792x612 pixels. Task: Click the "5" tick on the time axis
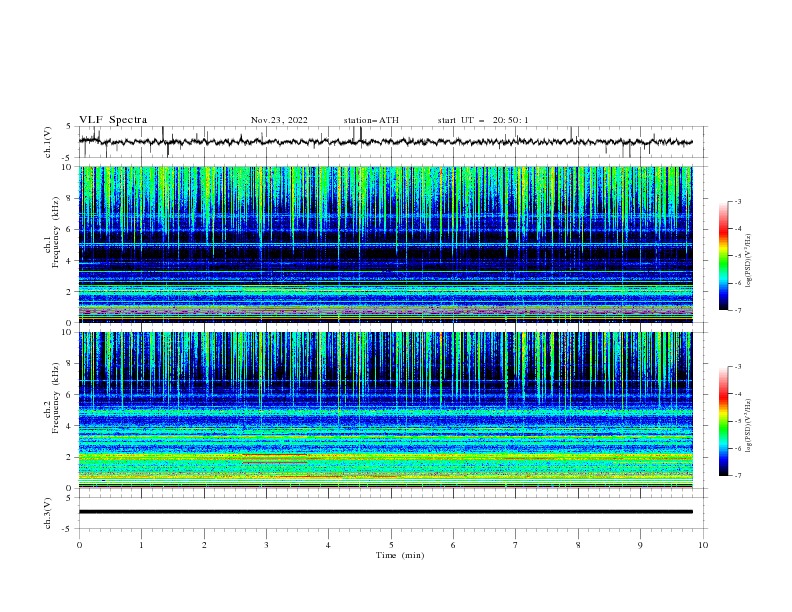tap(391, 545)
